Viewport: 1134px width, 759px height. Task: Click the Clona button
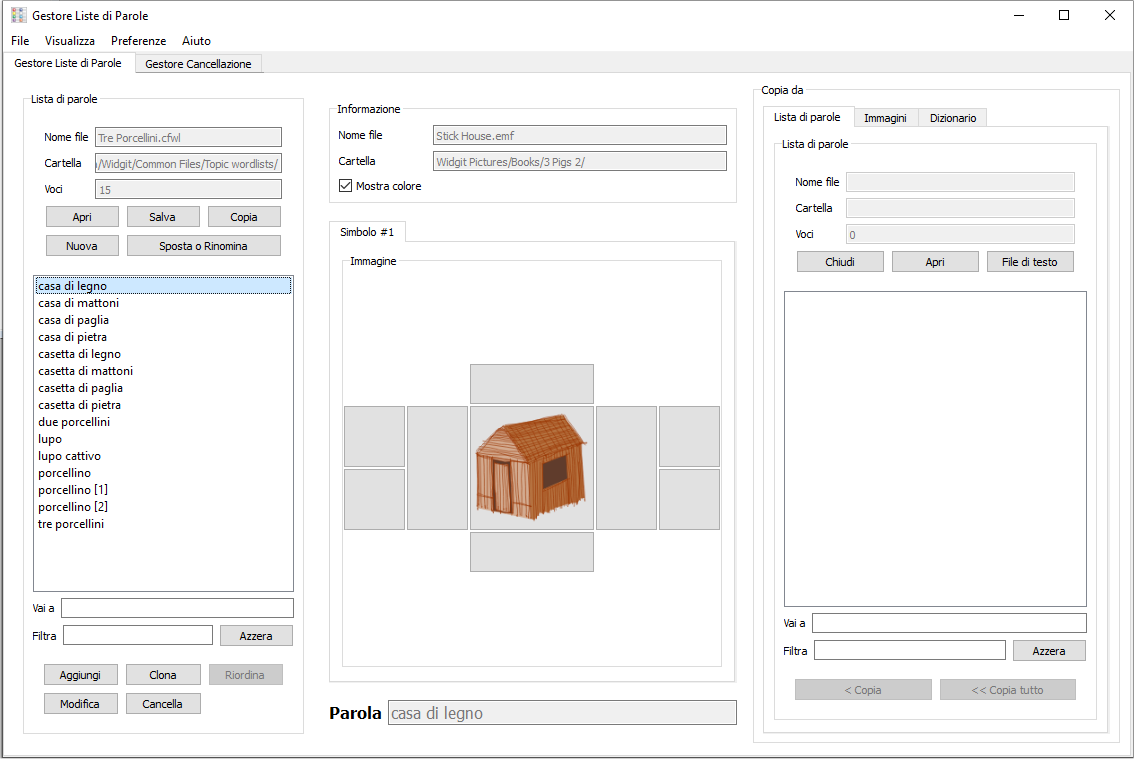point(163,675)
